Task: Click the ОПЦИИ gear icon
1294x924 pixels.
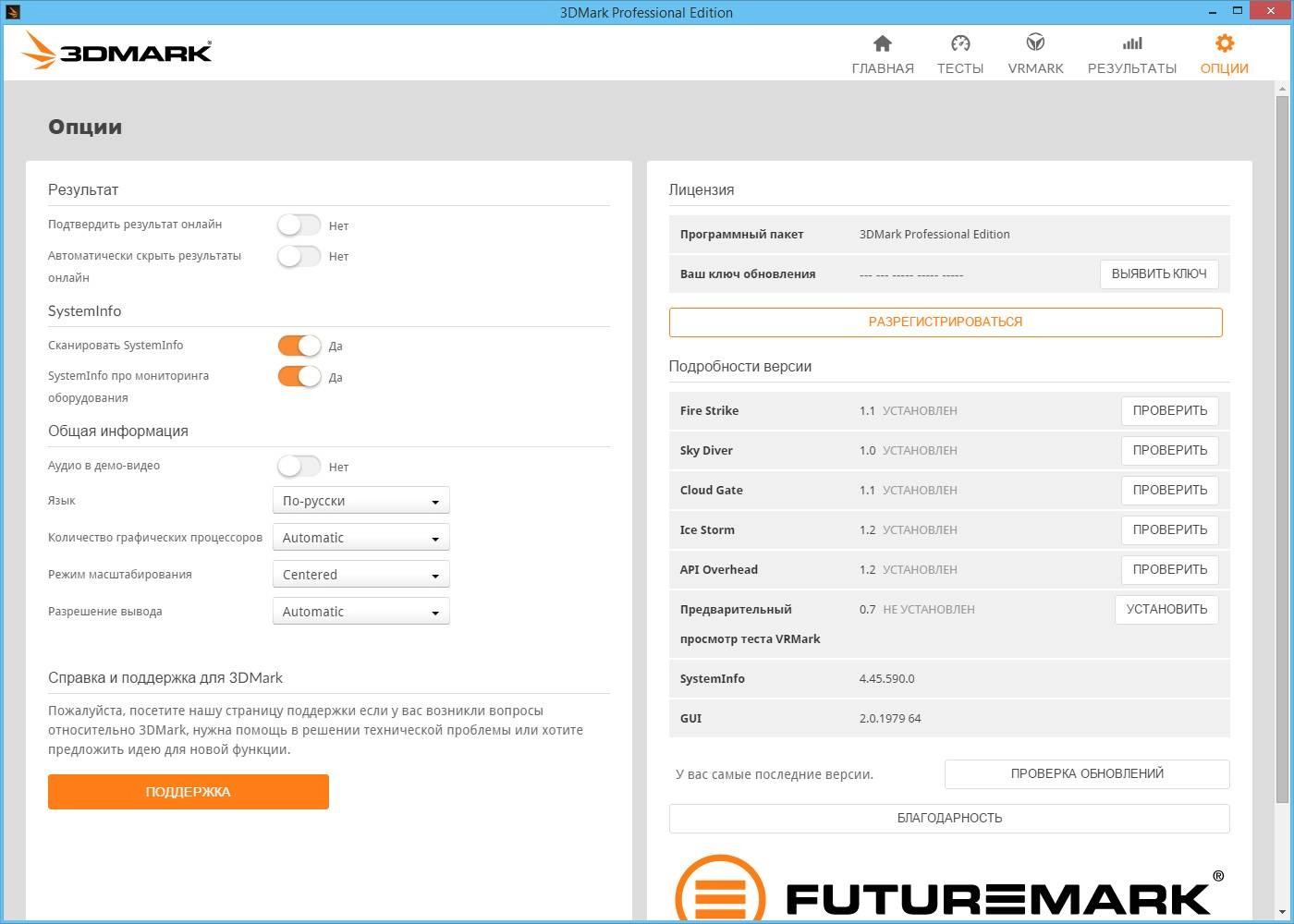Action: (x=1225, y=43)
